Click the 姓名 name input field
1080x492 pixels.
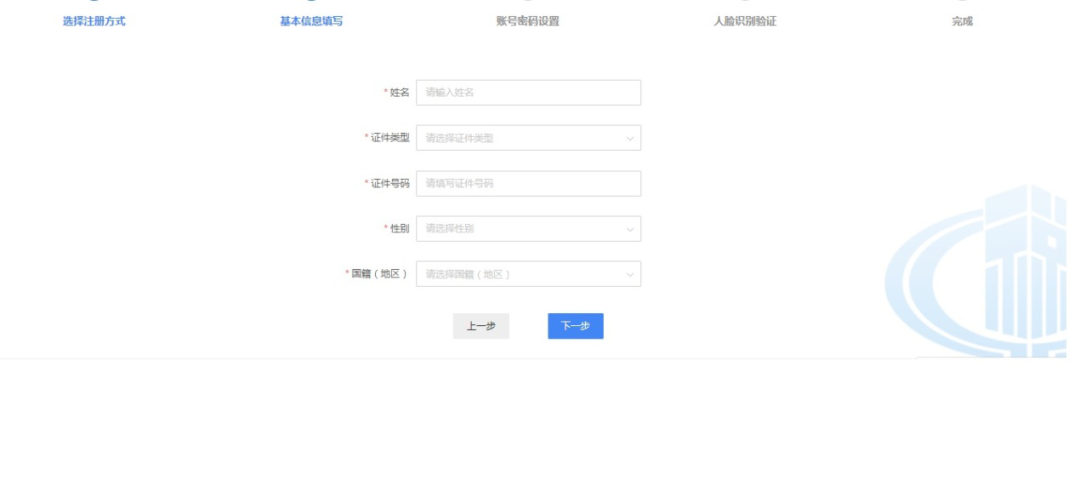click(x=528, y=93)
